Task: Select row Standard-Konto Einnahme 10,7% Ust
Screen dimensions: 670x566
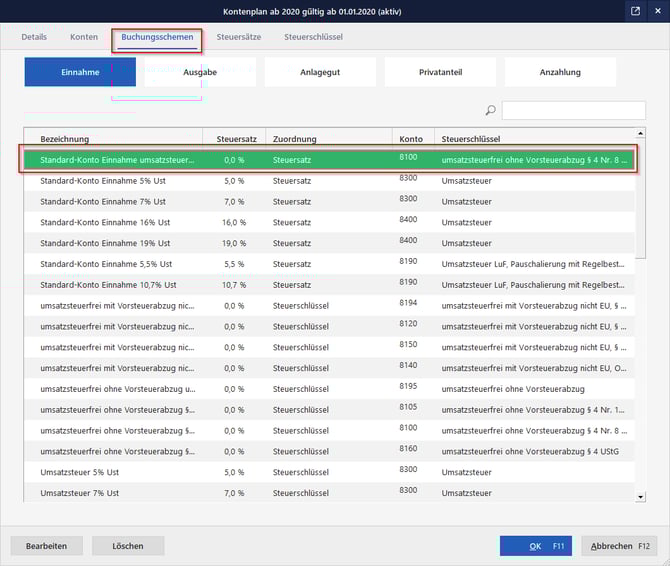Action: [x=329, y=285]
